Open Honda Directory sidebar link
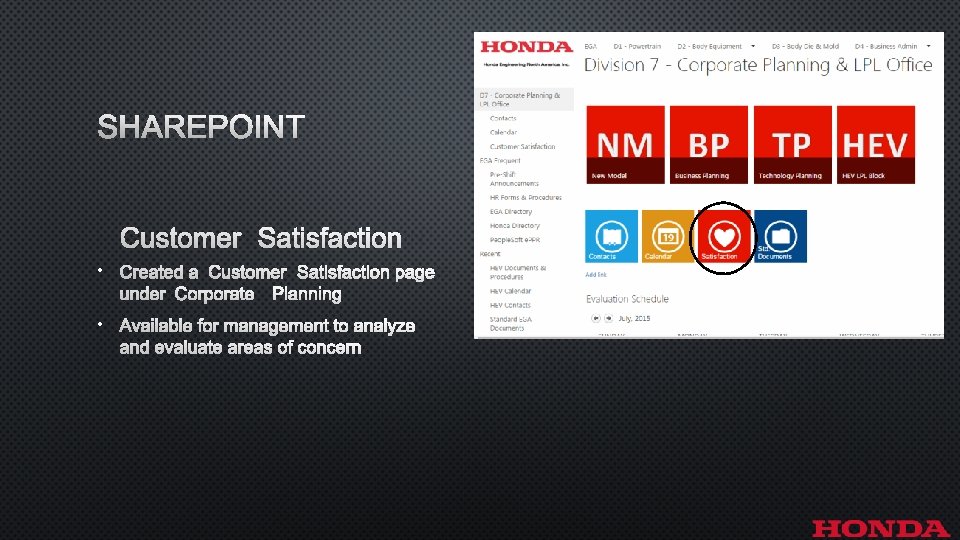This screenshot has height=540, width=960. pos(514,226)
